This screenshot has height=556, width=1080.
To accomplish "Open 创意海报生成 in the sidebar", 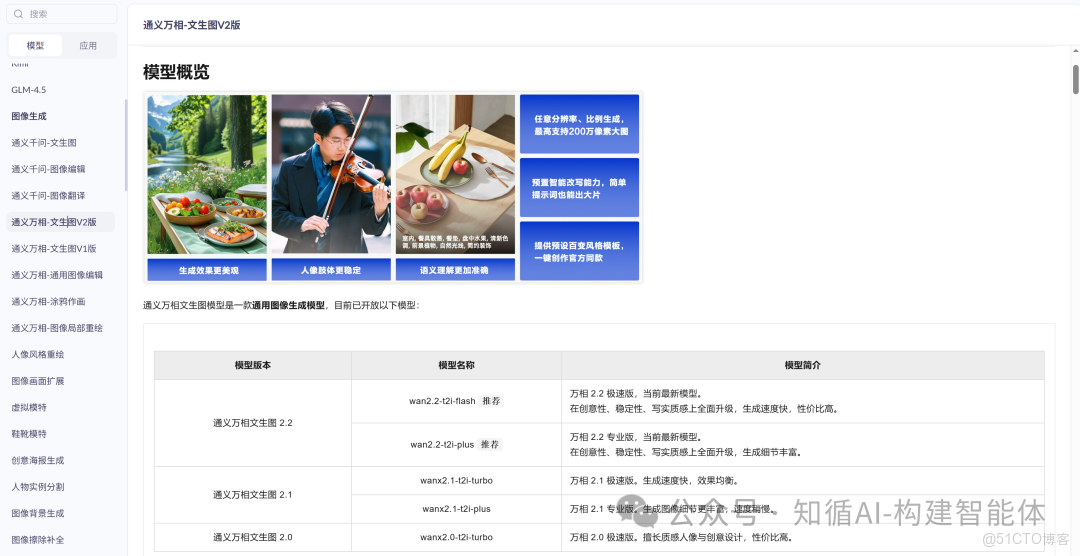I will [x=38, y=460].
